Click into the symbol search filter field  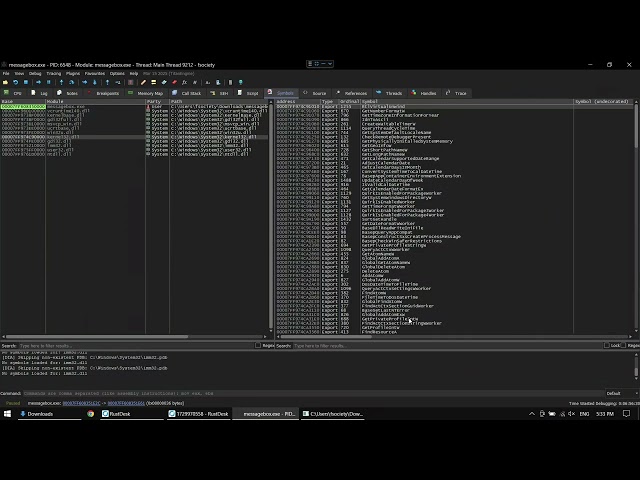click(447, 346)
